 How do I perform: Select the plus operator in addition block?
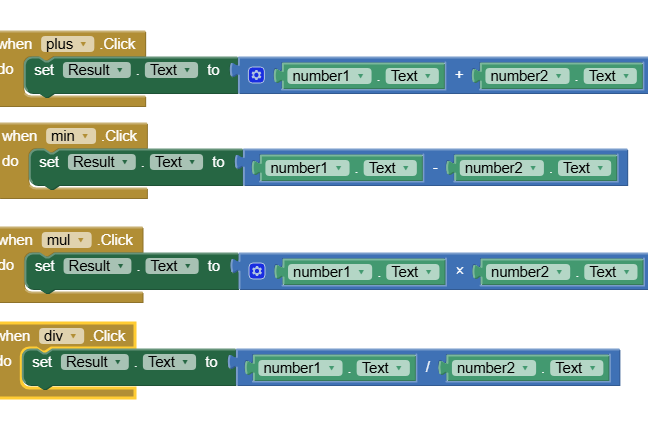[x=460, y=76]
